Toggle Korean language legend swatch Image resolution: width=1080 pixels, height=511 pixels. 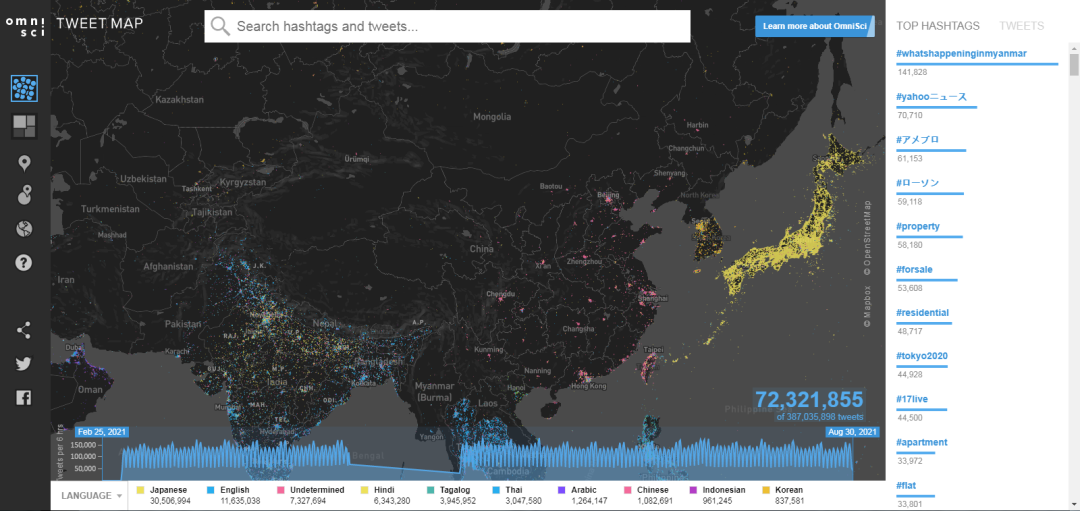pos(764,490)
